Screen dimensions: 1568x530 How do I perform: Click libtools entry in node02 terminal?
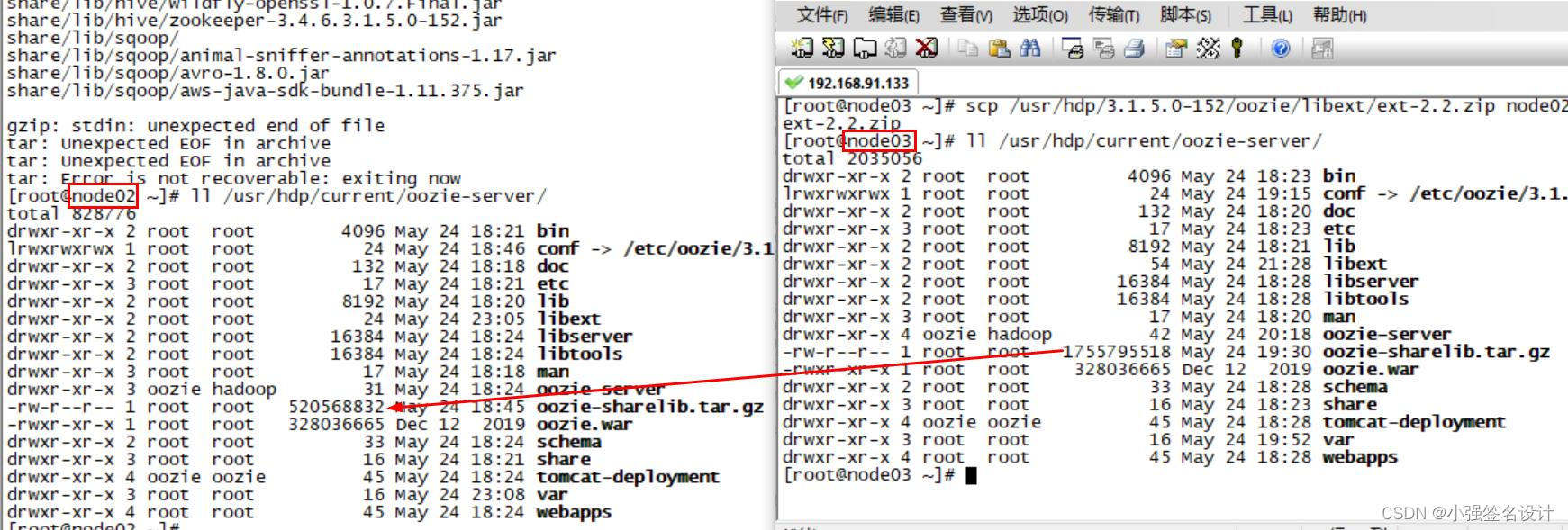(x=579, y=354)
